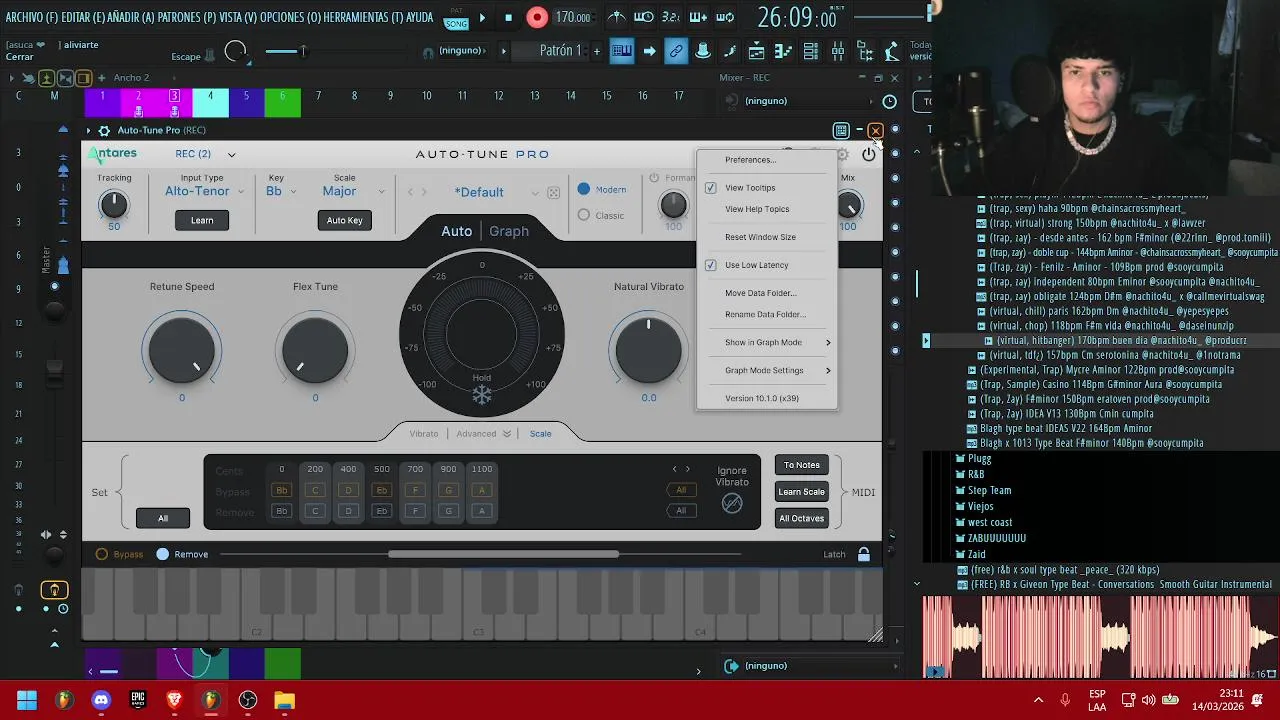The width and height of the screenshot is (1280, 720).
Task: Click the Auto Key button
Action: click(345, 220)
